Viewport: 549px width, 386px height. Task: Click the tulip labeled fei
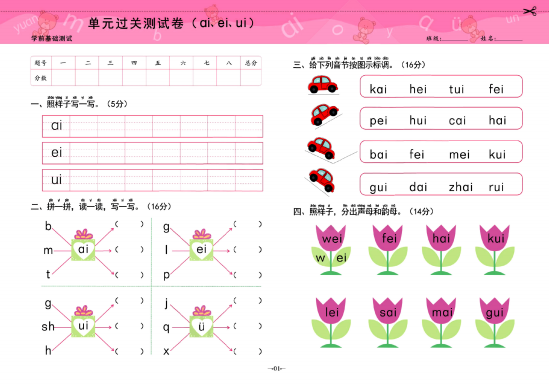(388, 250)
